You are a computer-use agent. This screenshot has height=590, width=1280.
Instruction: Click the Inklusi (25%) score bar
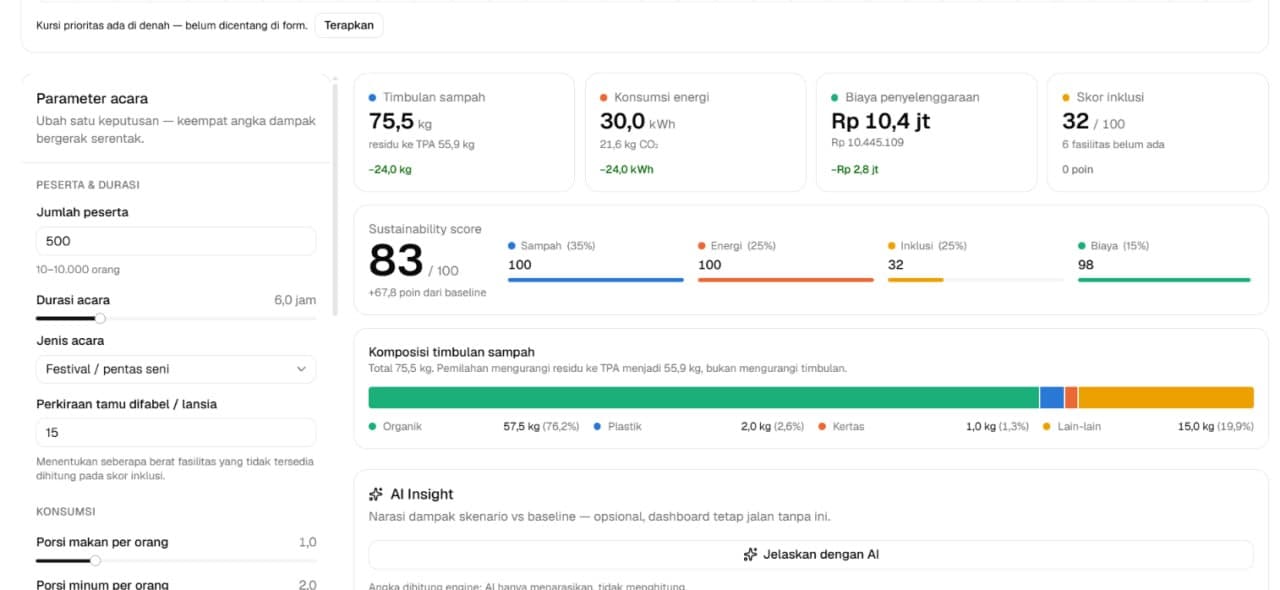976,280
